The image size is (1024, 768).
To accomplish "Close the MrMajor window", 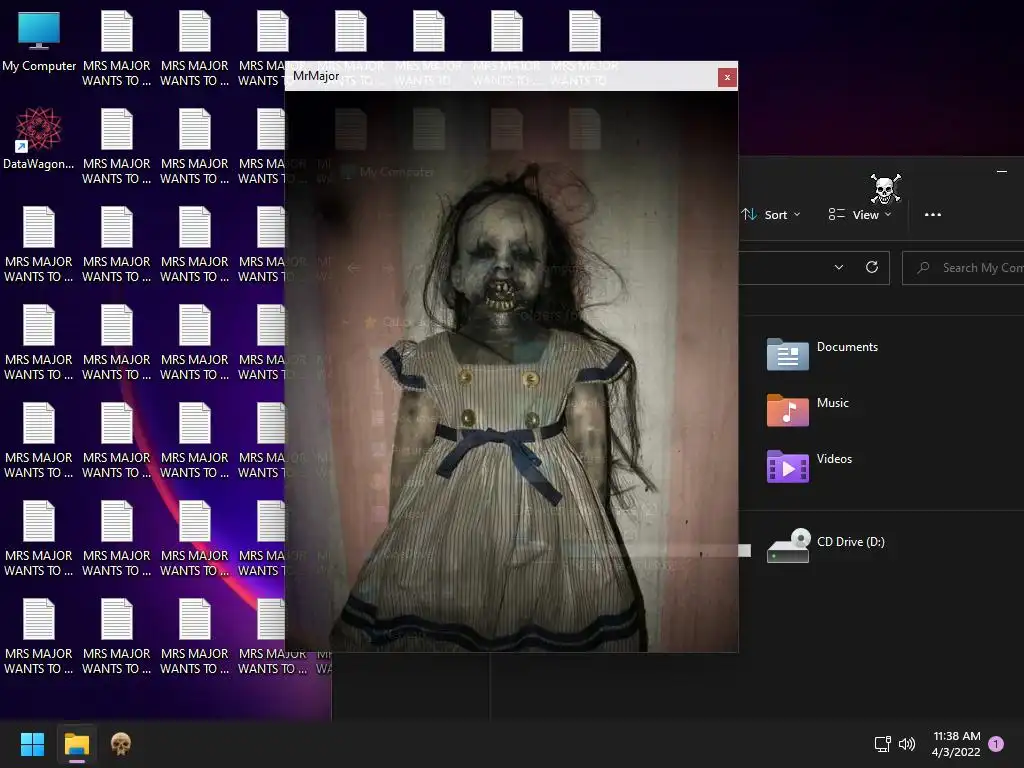I will coord(727,77).
